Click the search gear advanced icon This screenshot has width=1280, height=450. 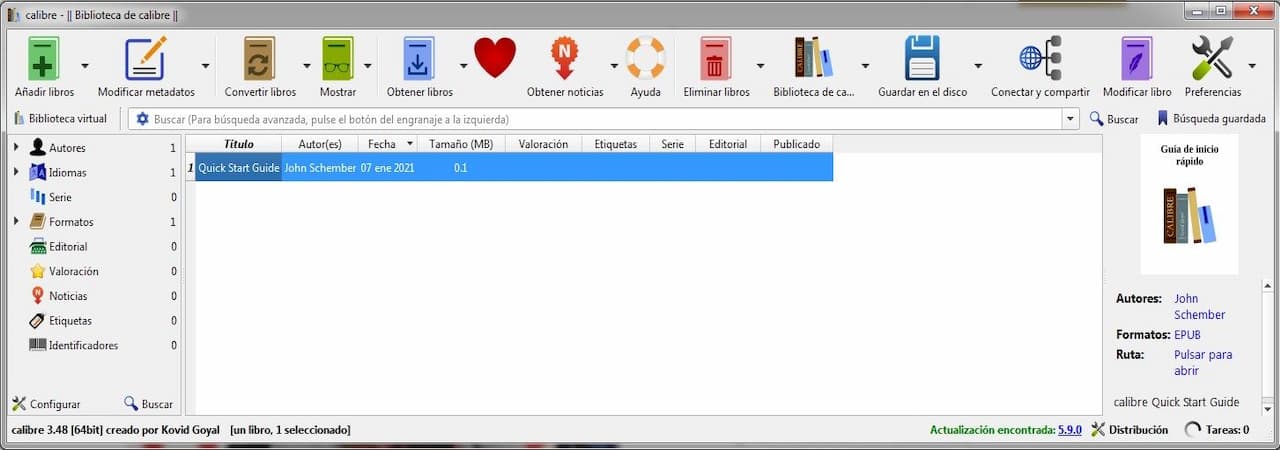click(142, 119)
